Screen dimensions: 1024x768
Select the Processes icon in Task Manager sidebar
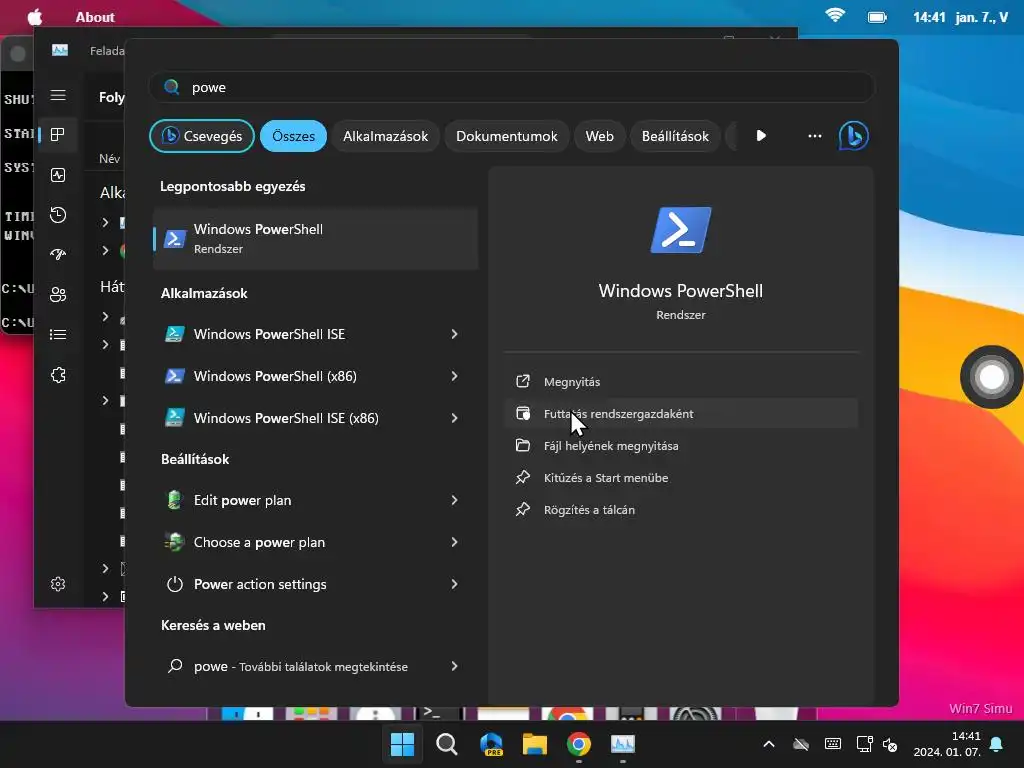tap(57, 135)
